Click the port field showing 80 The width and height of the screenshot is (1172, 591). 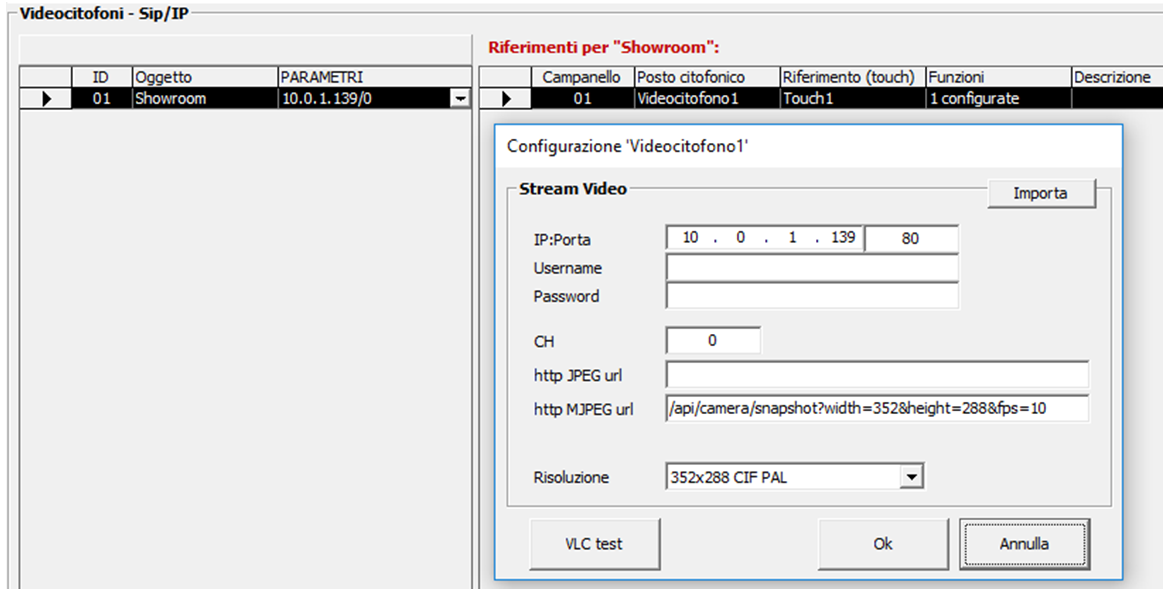coord(910,239)
